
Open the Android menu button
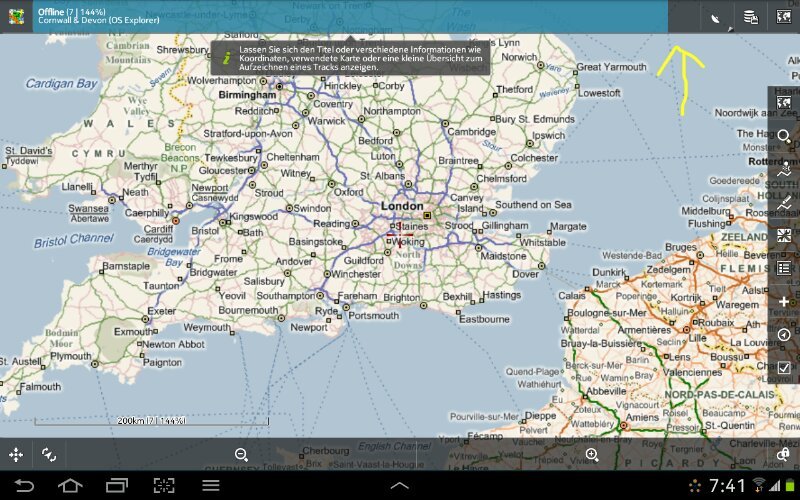pyautogui.click(x=211, y=485)
